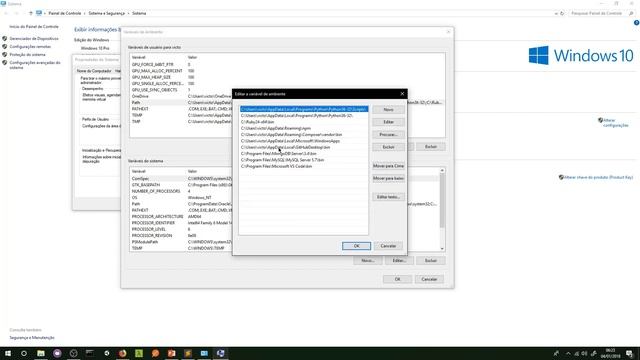This screenshot has width=640, height=360.
Task: Cancel the edit variable dialog
Action: click(x=388, y=246)
